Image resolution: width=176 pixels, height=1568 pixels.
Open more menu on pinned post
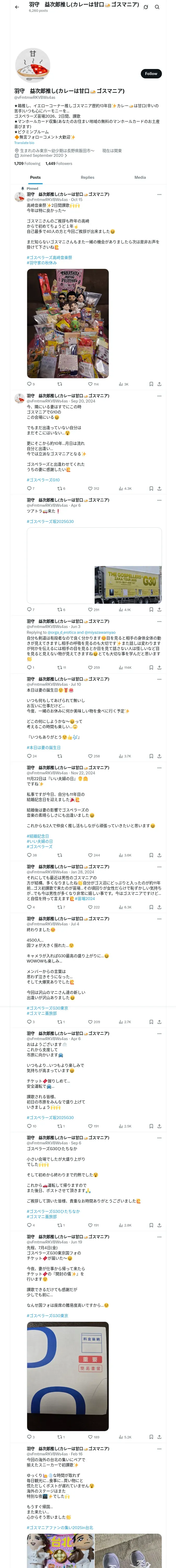click(x=159, y=194)
